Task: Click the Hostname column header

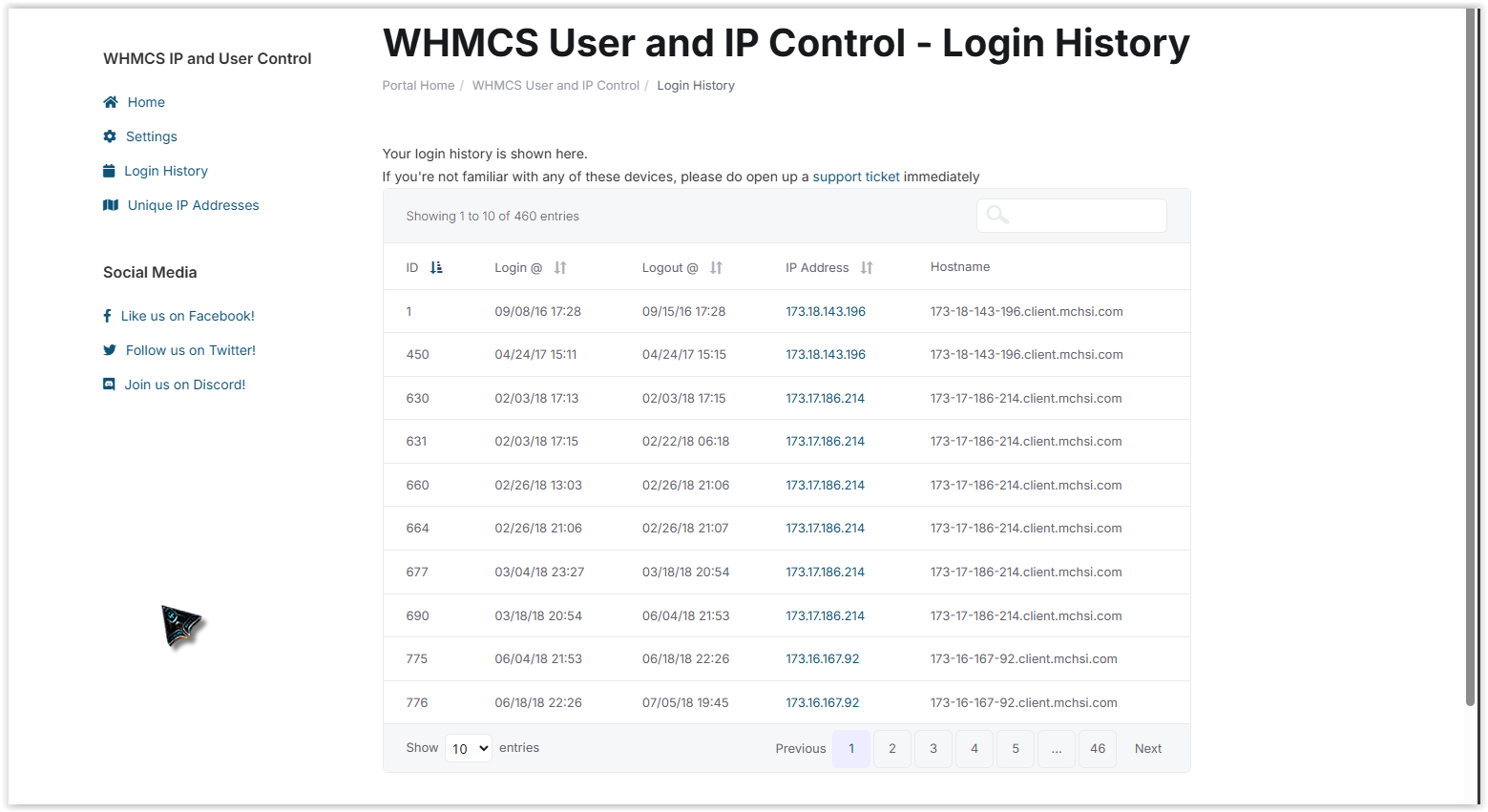Action: (x=960, y=267)
